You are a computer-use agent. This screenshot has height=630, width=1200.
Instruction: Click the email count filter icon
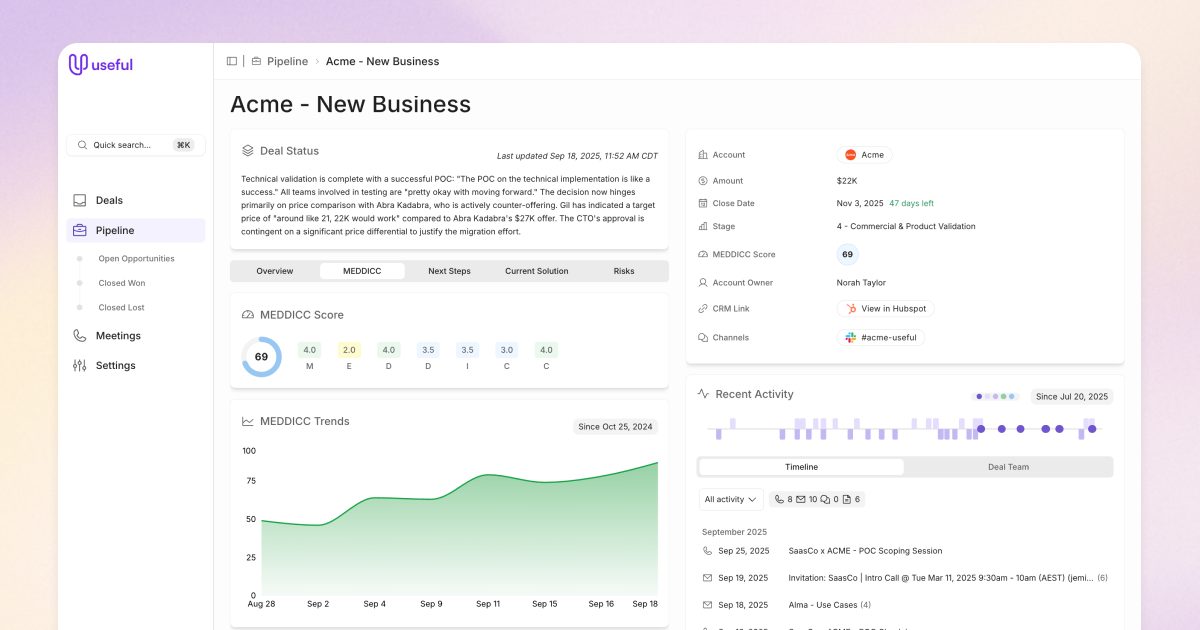point(801,499)
